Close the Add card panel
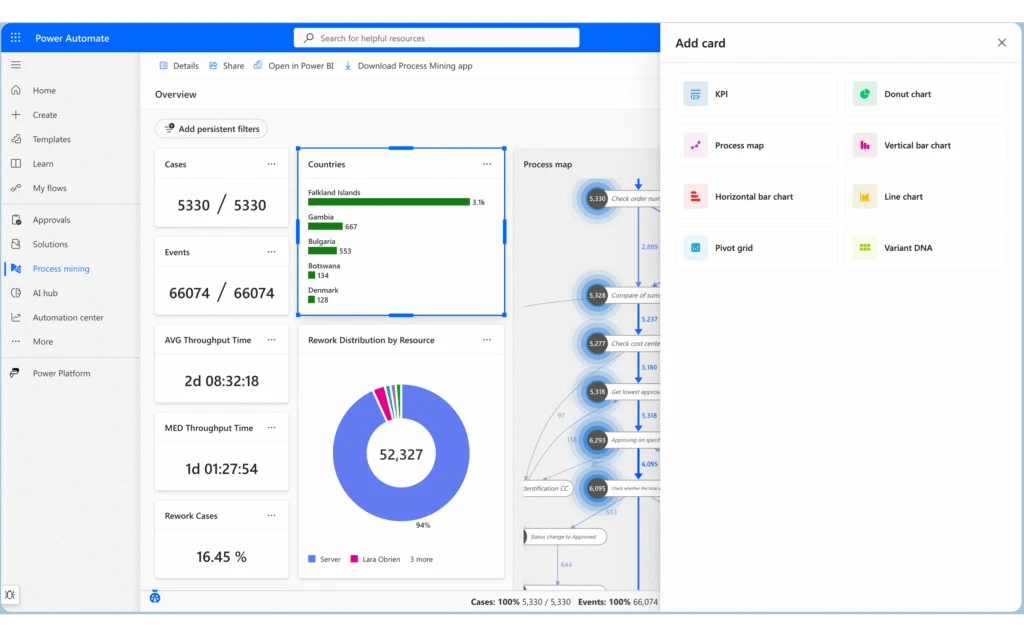The image size is (1024, 637). pos(1001,43)
